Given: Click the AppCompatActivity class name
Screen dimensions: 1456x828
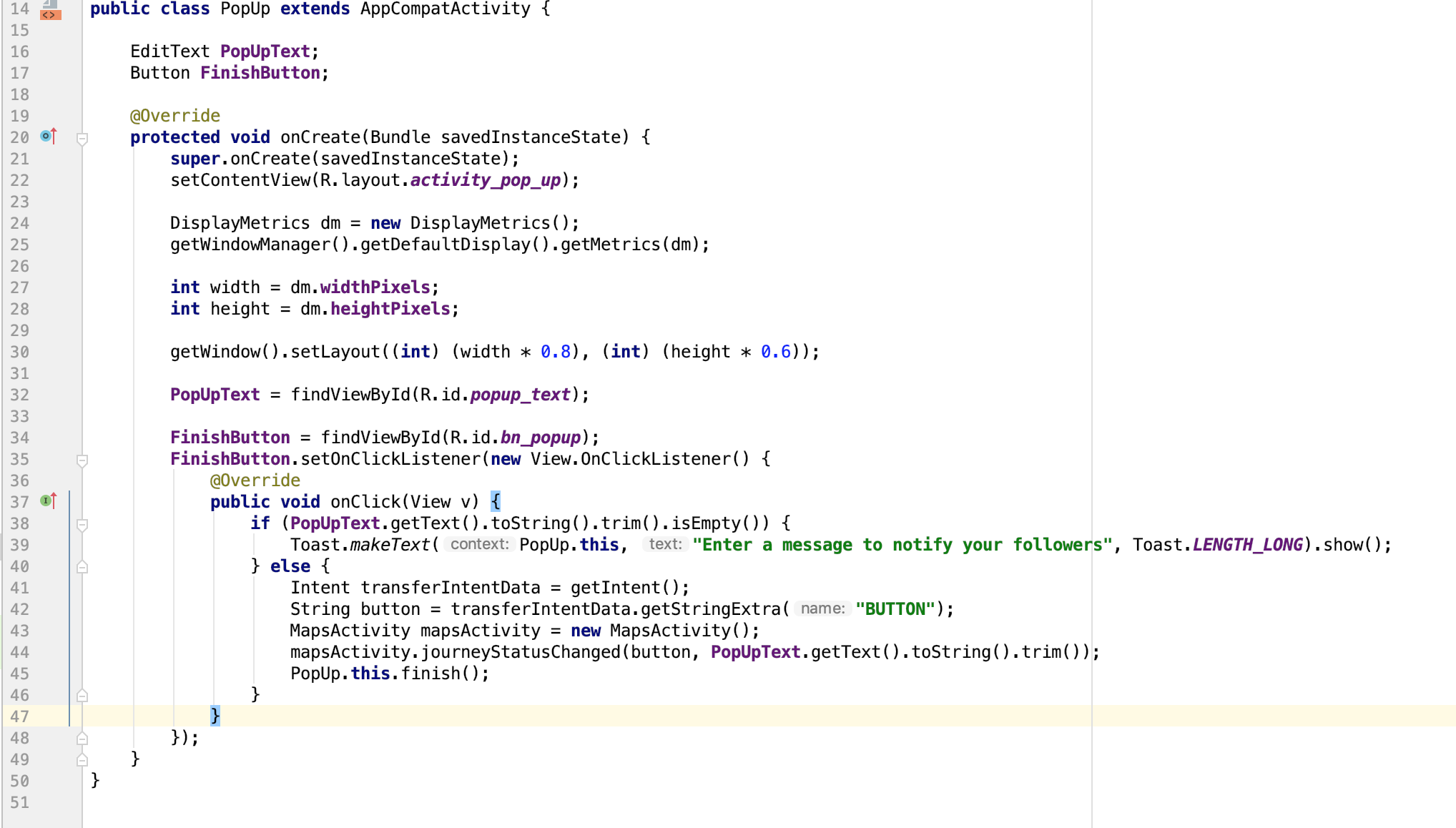Looking at the screenshot, I should (x=445, y=9).
